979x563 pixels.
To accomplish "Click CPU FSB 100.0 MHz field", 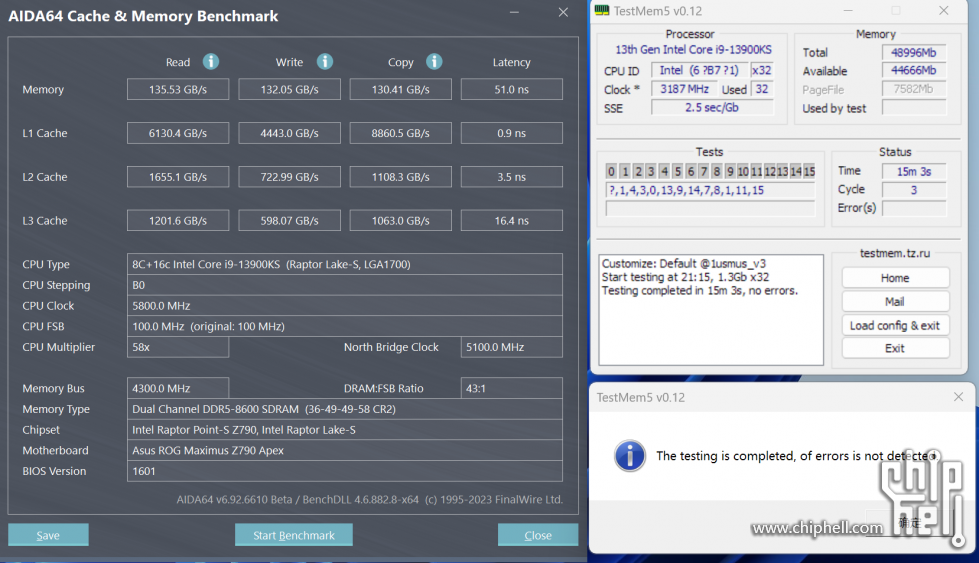I will coord(345,326).
